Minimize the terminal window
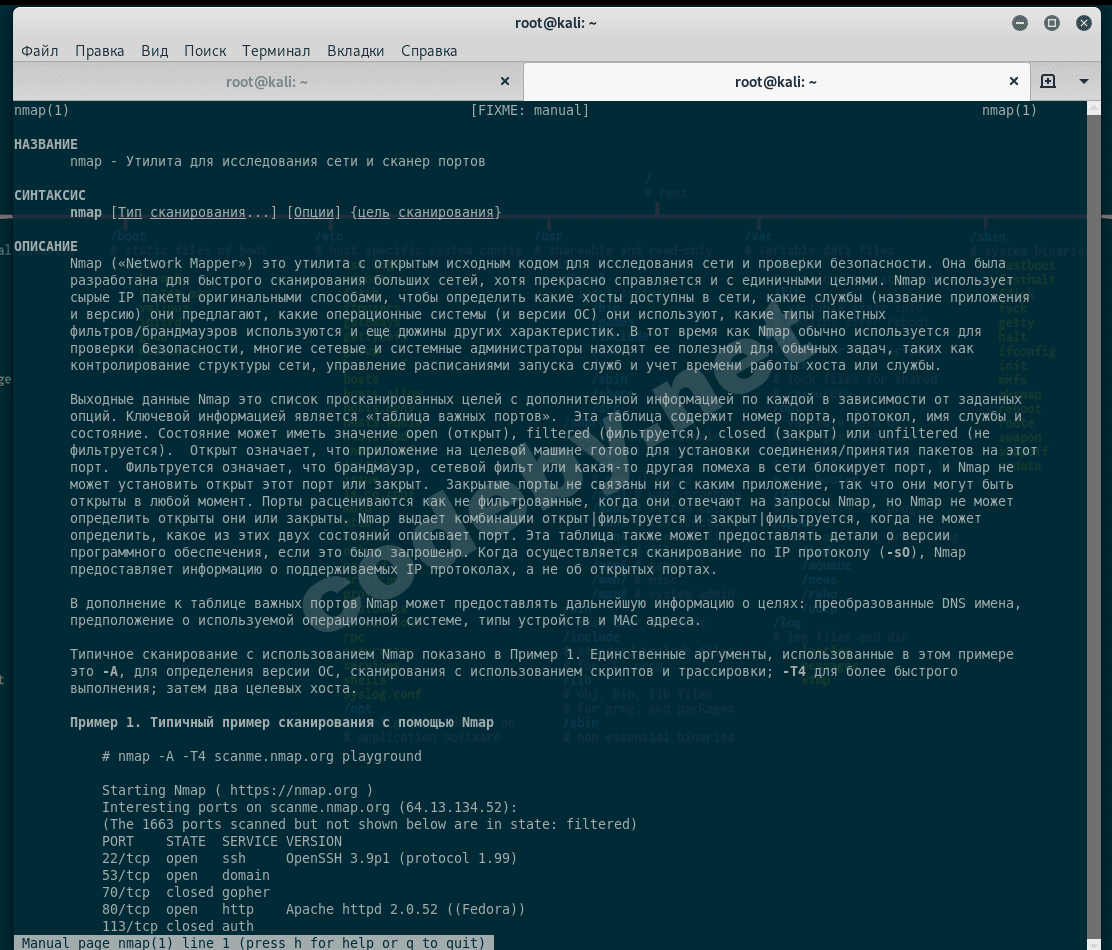This screenshot has width=1112, height=950. pos(1020,23)
